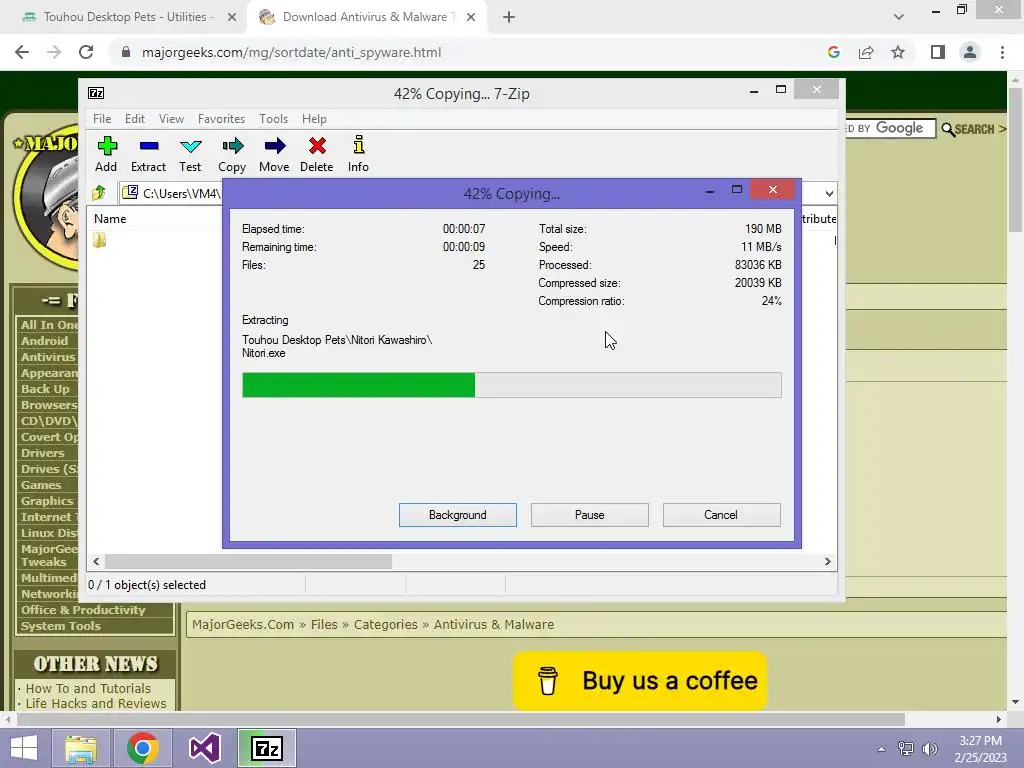Screen dimensions: 1024x768
Task: Open Visual Studio from taskbar
Action: (x=204, y=748)
